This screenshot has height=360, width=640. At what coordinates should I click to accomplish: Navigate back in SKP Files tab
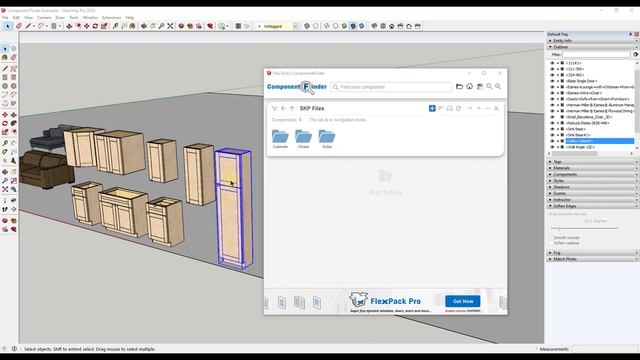[283, 108]
